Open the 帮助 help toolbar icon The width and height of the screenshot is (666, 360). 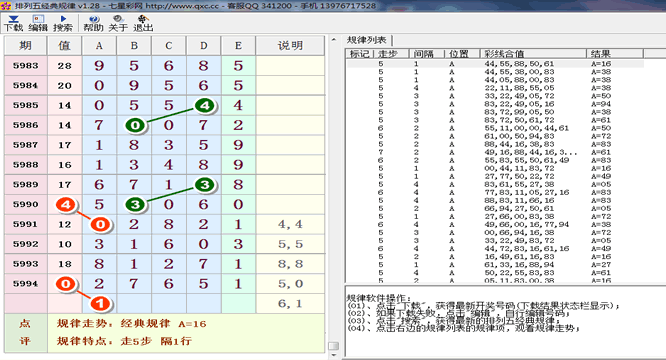point(93,23)
